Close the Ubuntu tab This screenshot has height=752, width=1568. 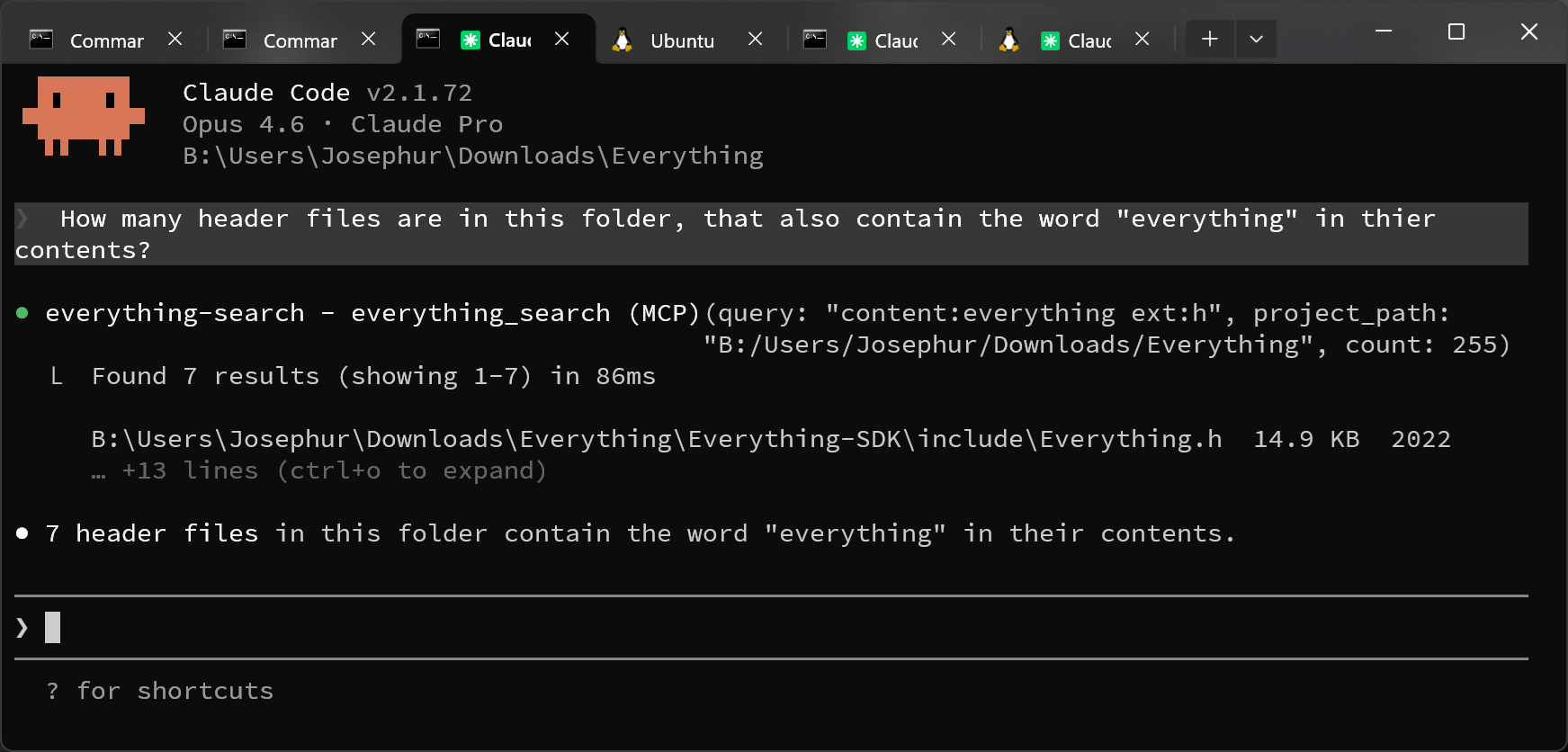point(756,40)
